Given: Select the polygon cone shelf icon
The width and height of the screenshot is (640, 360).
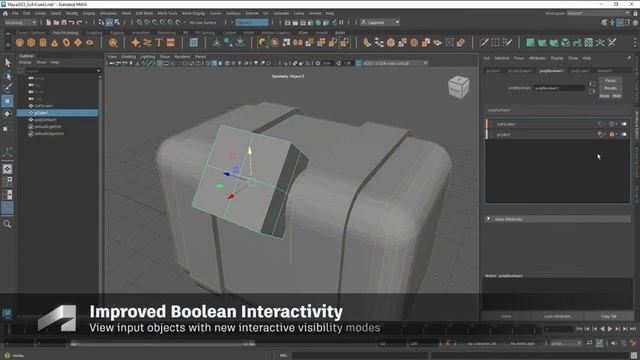Looking at the screenshot, I should (x=54, y=42).
